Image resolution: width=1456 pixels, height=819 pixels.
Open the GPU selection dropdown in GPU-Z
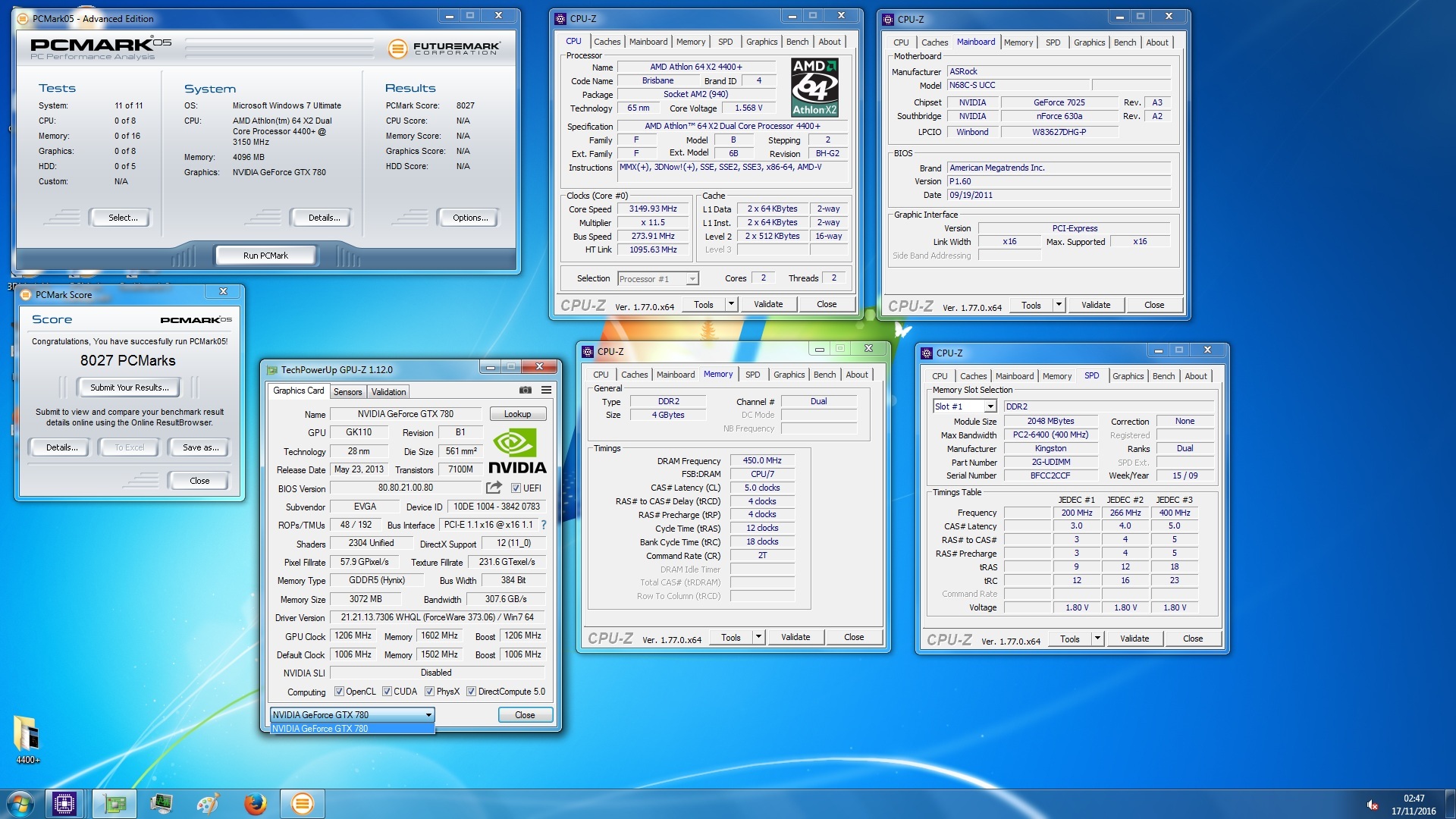pyautogui.click(x=353, y=715)
